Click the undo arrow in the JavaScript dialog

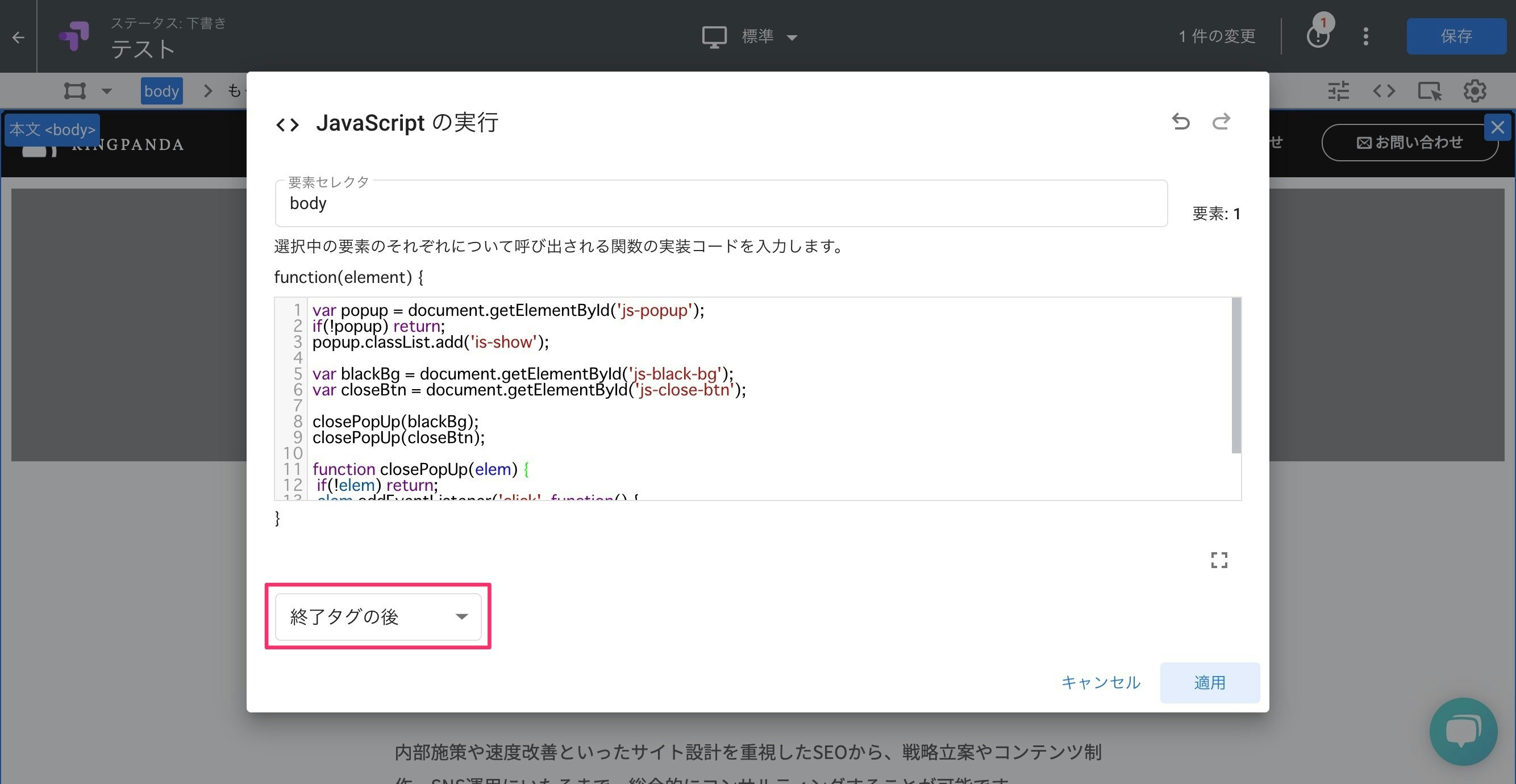[x=1181, y=122]
